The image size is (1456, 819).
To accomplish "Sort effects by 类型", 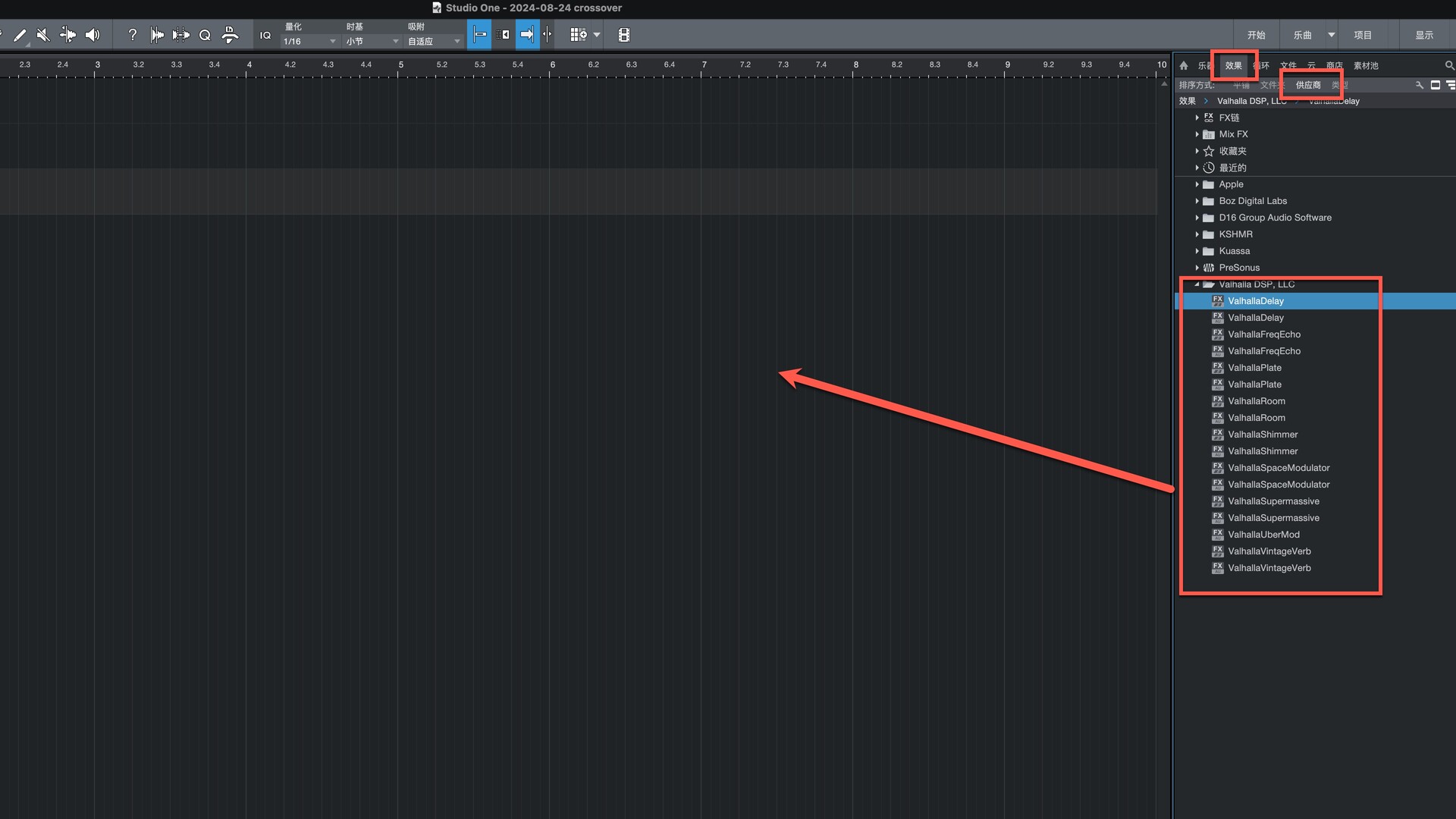I will (x=1339, y=85).
